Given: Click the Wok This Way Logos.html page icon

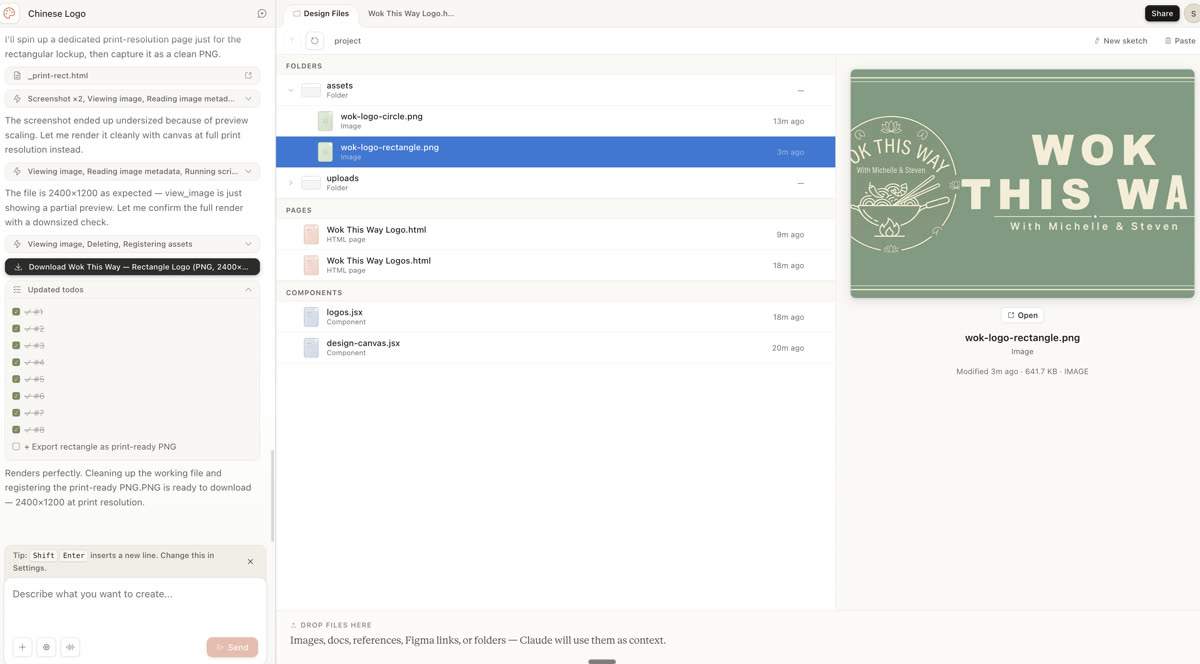Looking at the screenshot, I should 311,265.
